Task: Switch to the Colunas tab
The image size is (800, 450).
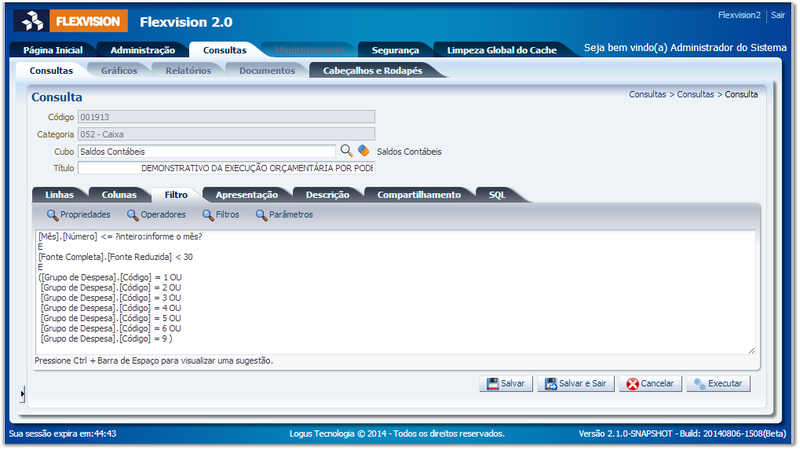Action: (119, 195)
